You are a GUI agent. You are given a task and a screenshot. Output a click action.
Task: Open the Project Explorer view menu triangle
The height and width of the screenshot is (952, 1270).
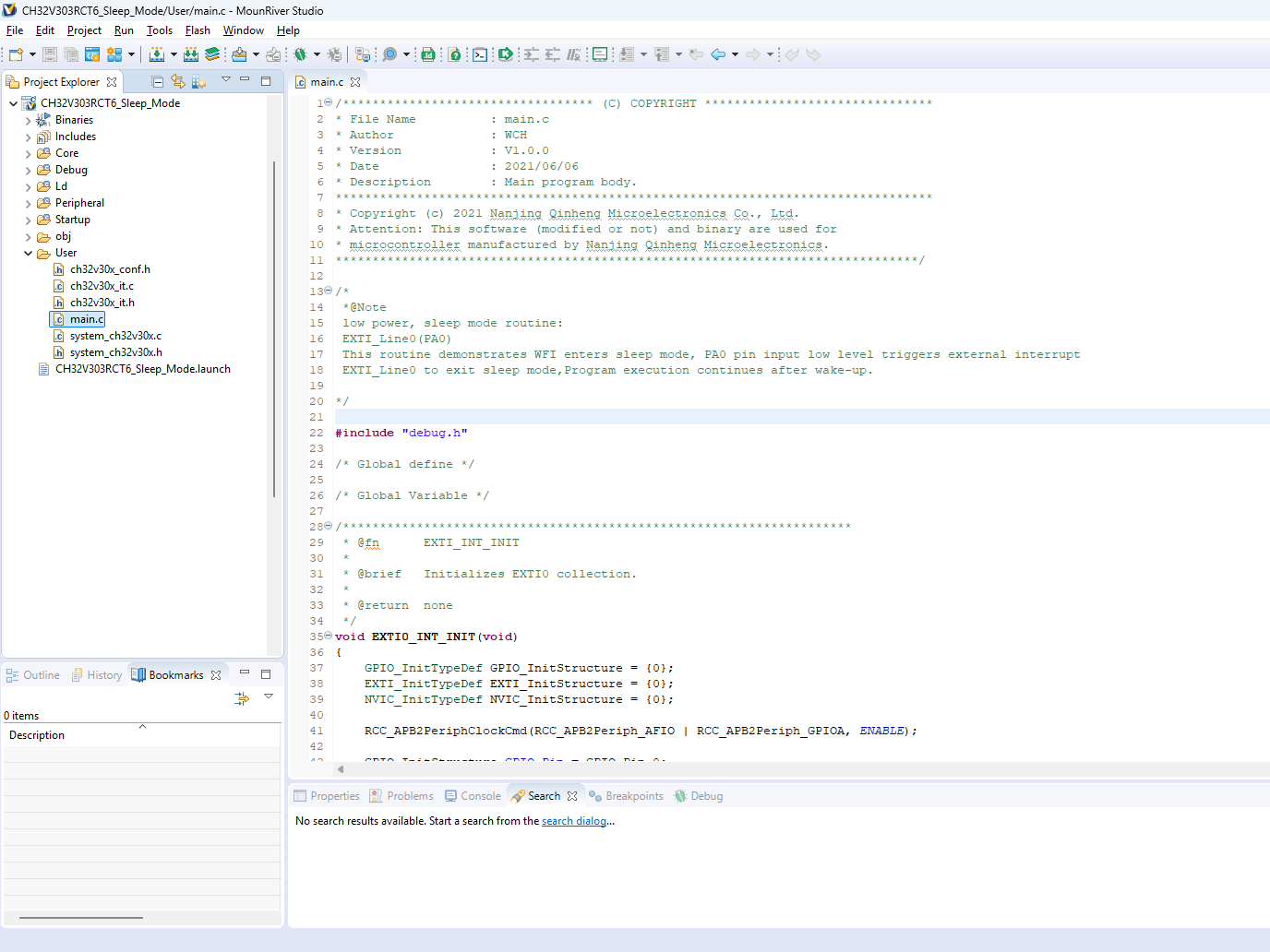(225, 80)
